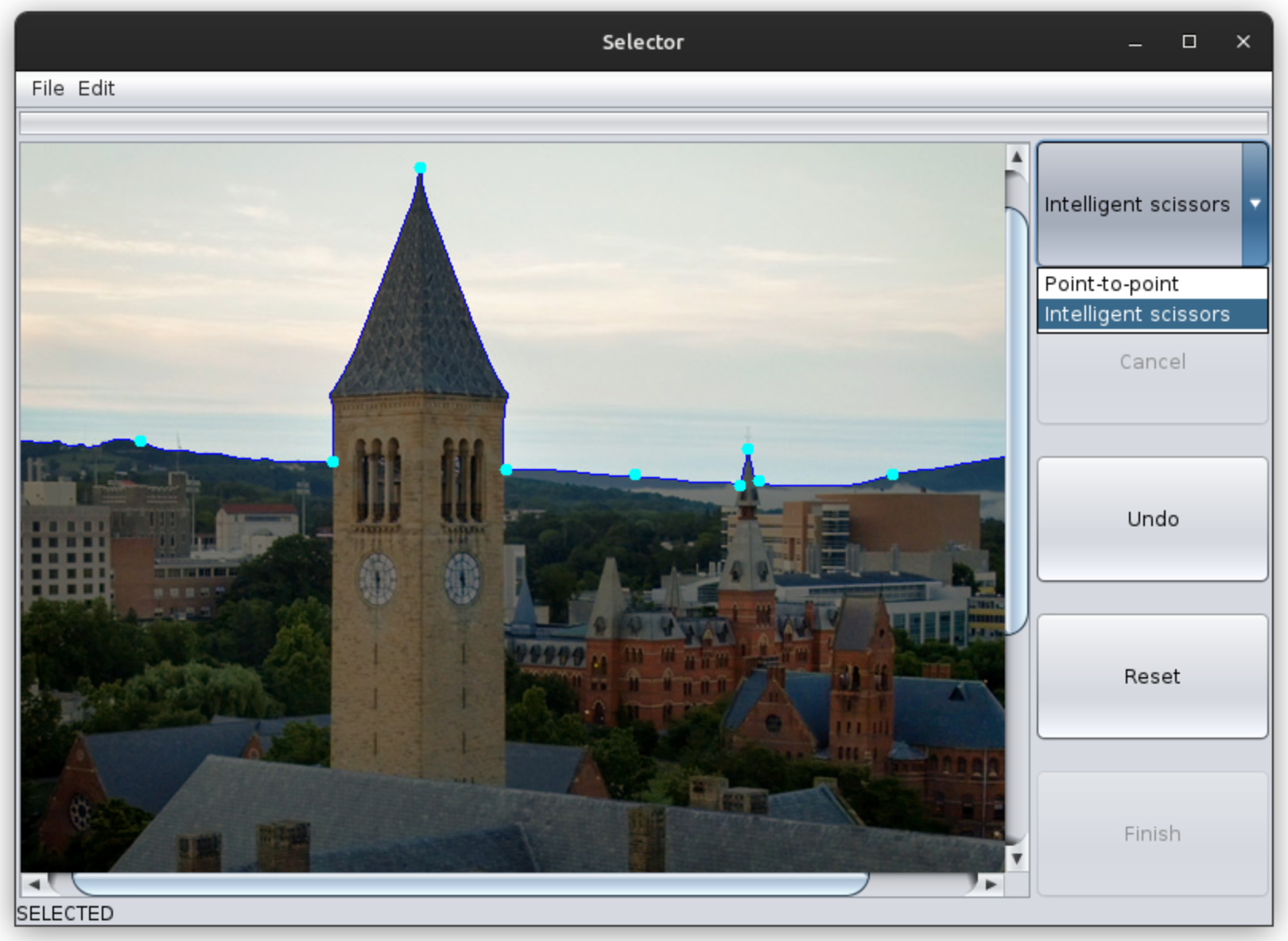This screenshot has width=1288, height=941.
Task: Maximize the Selector window
Action: (1189, 42)
